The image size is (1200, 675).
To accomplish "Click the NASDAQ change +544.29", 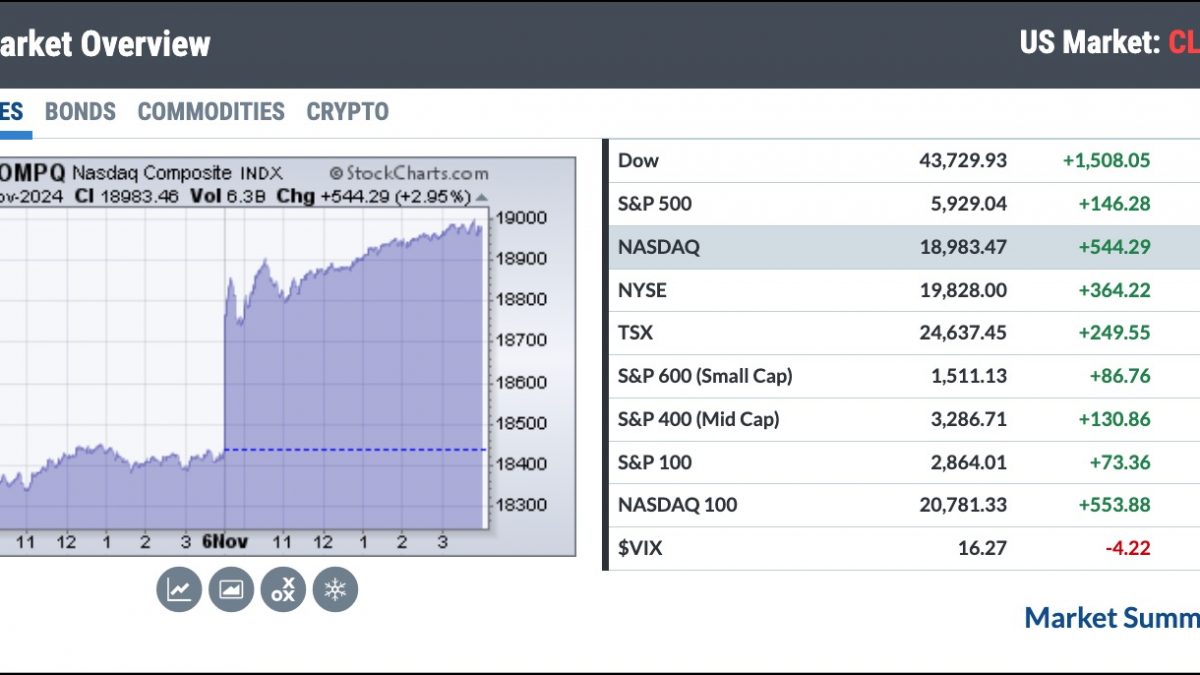I will (1115, 247).
